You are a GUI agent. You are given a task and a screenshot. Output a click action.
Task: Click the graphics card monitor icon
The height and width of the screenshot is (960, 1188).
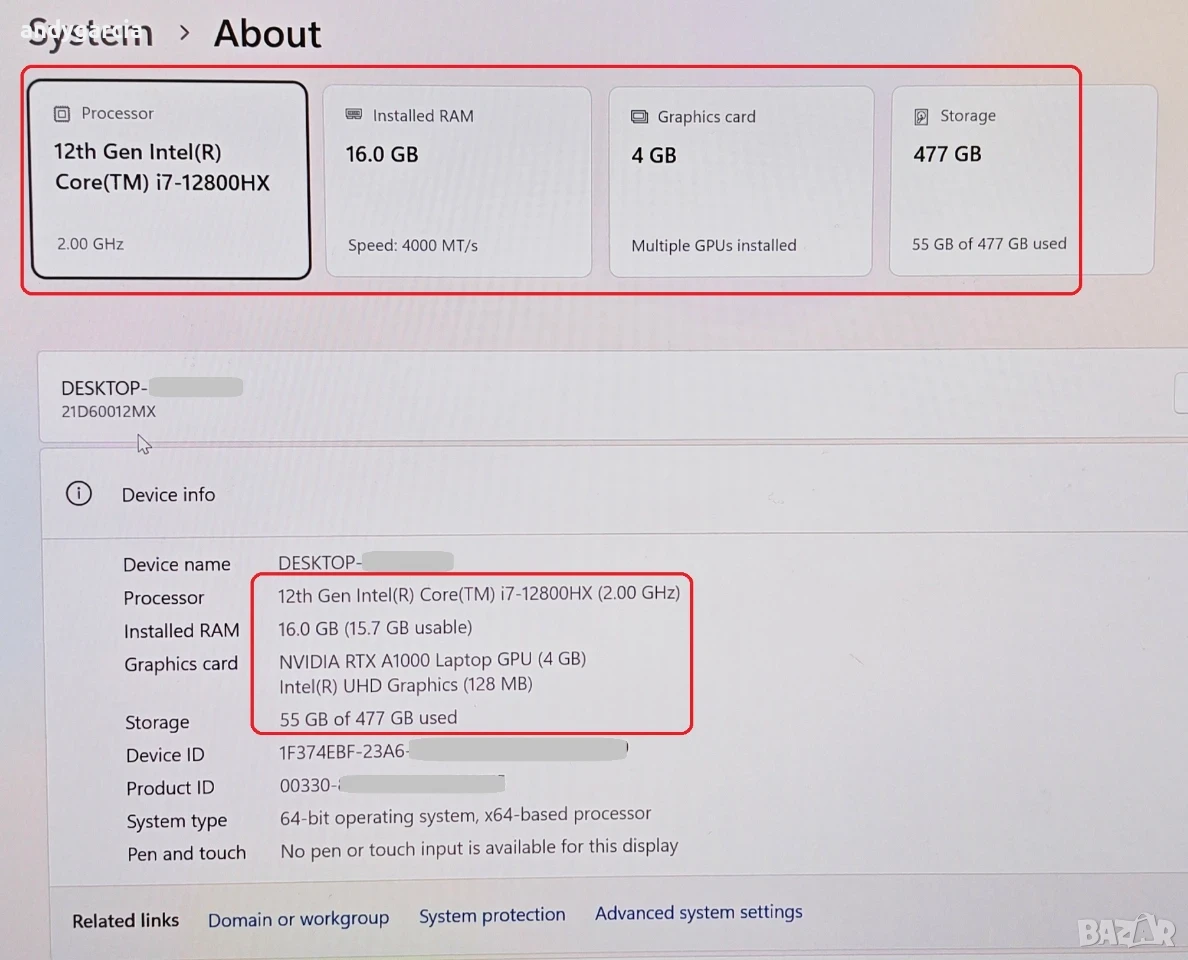click(x=639, y=117)
